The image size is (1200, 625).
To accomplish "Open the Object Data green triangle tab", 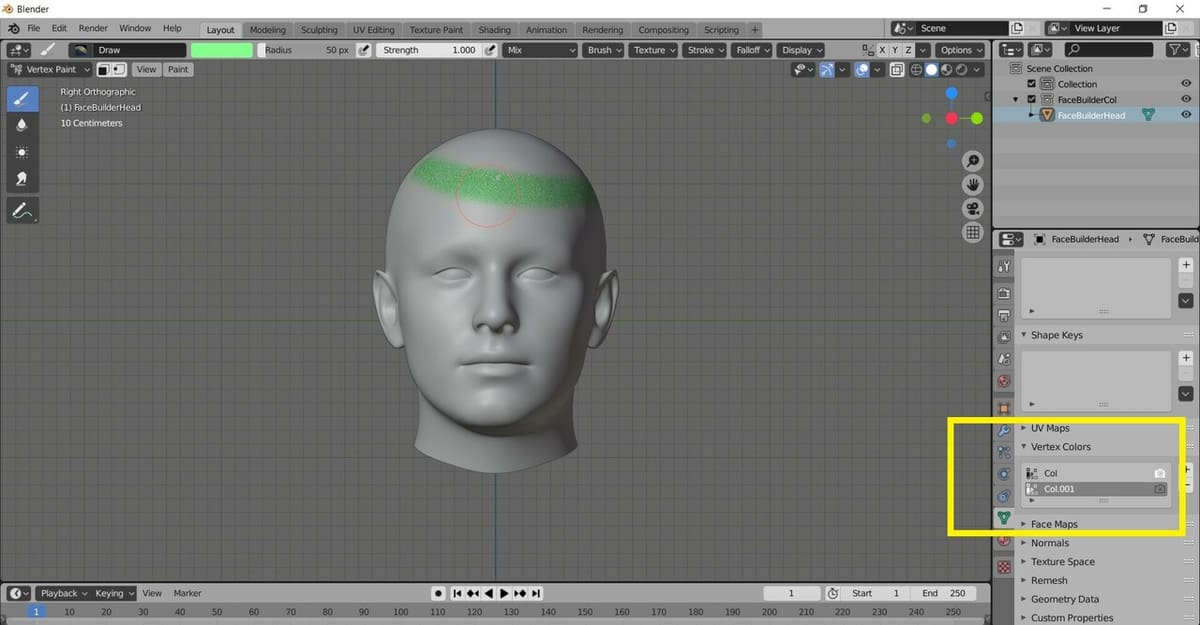I will 1004,518.
